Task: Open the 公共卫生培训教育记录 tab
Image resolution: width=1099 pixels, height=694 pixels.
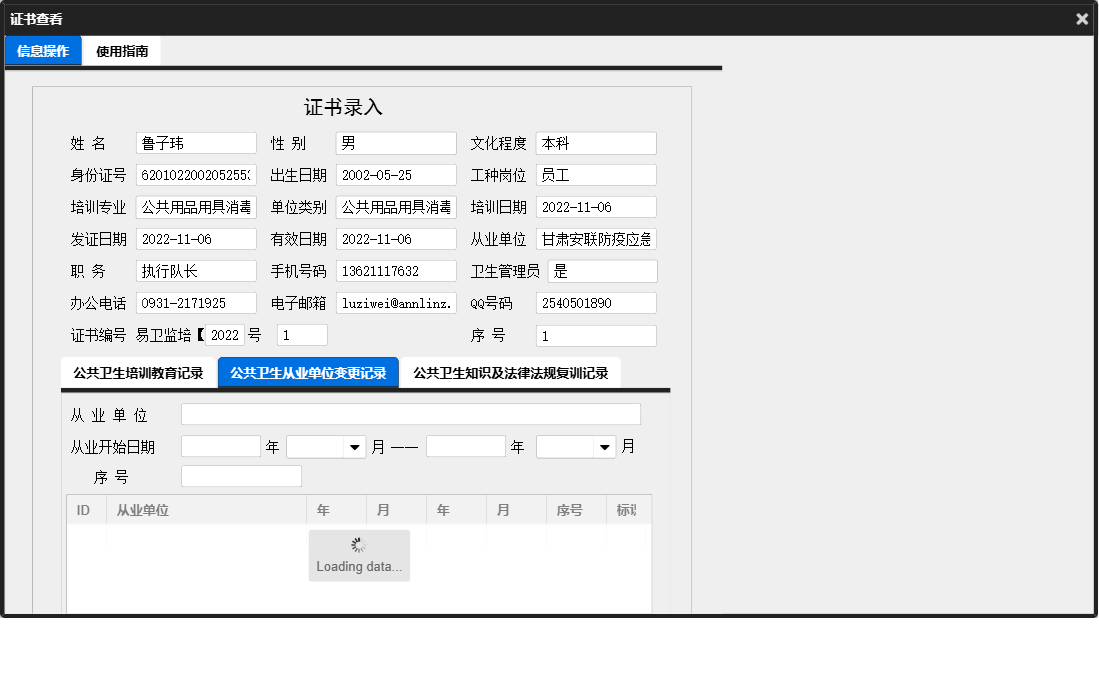Action: (x=140, y=371)
